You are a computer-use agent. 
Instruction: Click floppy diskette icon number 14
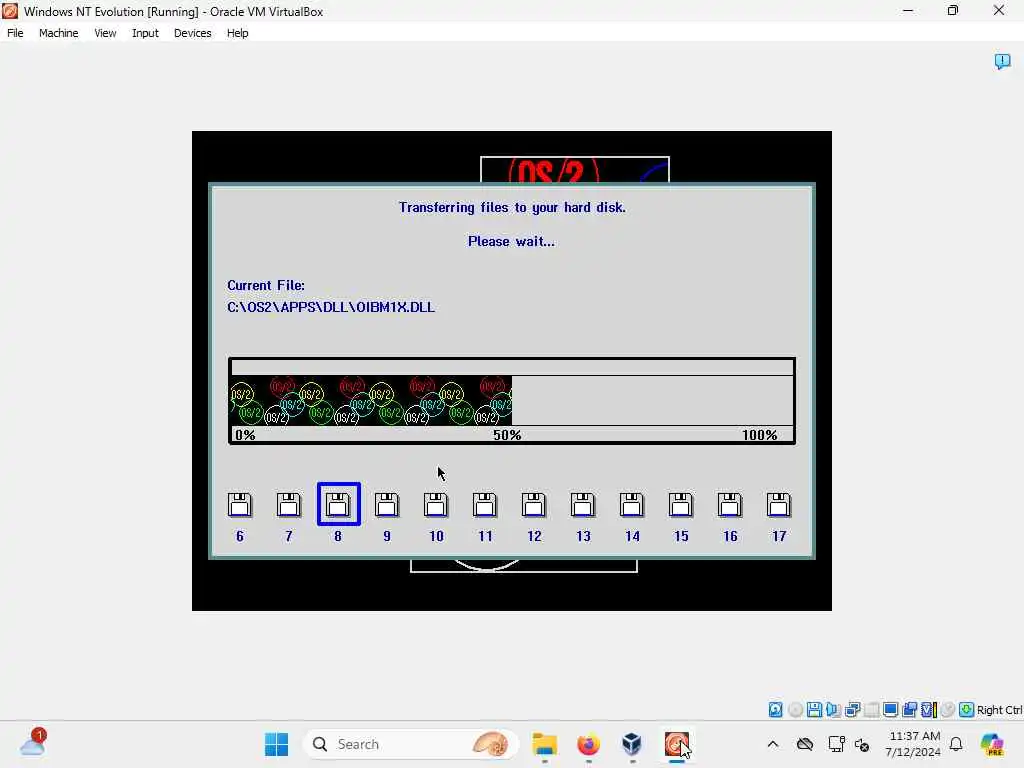632,505
